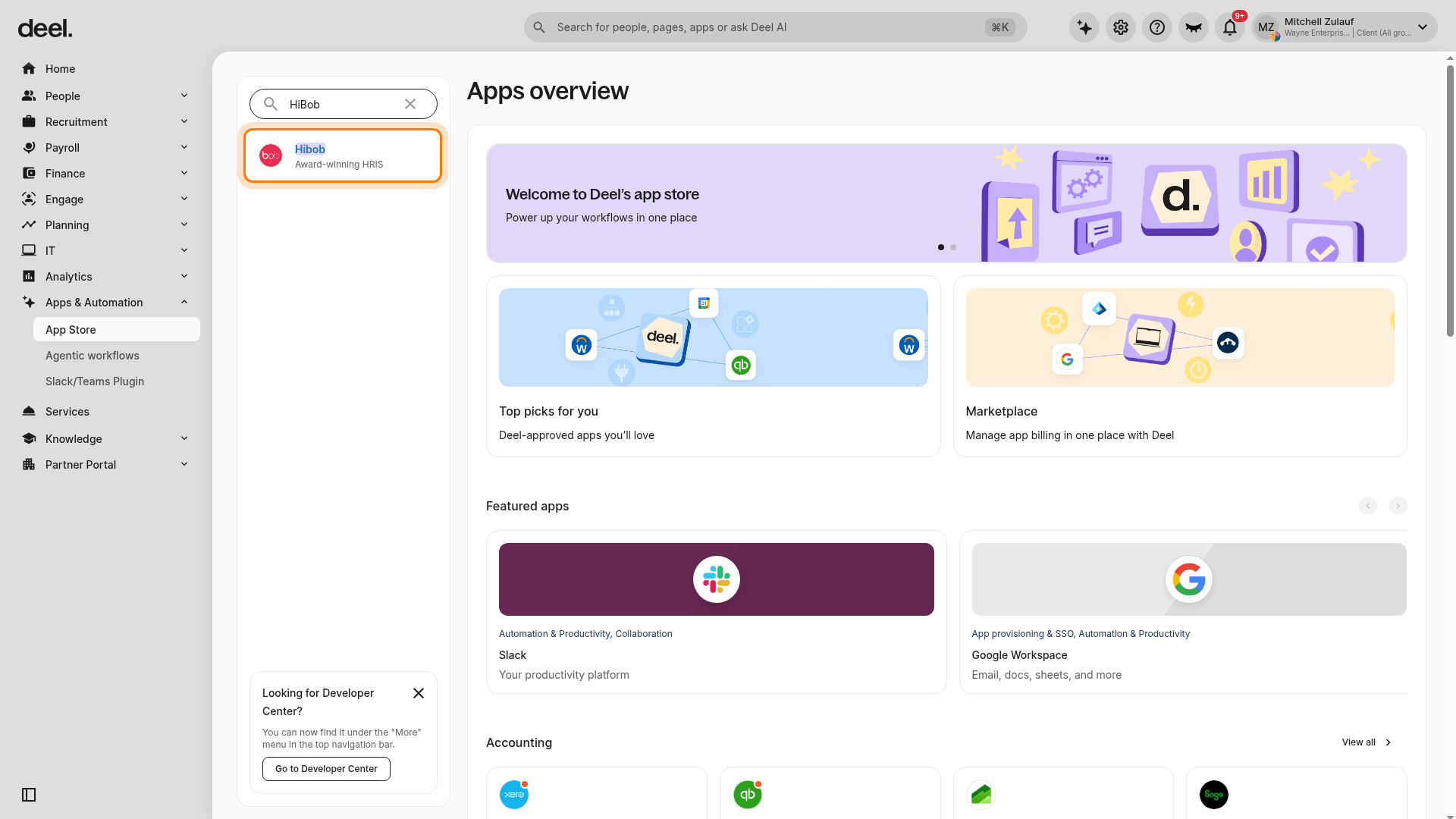This screenshot has height=819, width=1456.
Task: Open the Marketplace card
Action: coord(1180,366)
